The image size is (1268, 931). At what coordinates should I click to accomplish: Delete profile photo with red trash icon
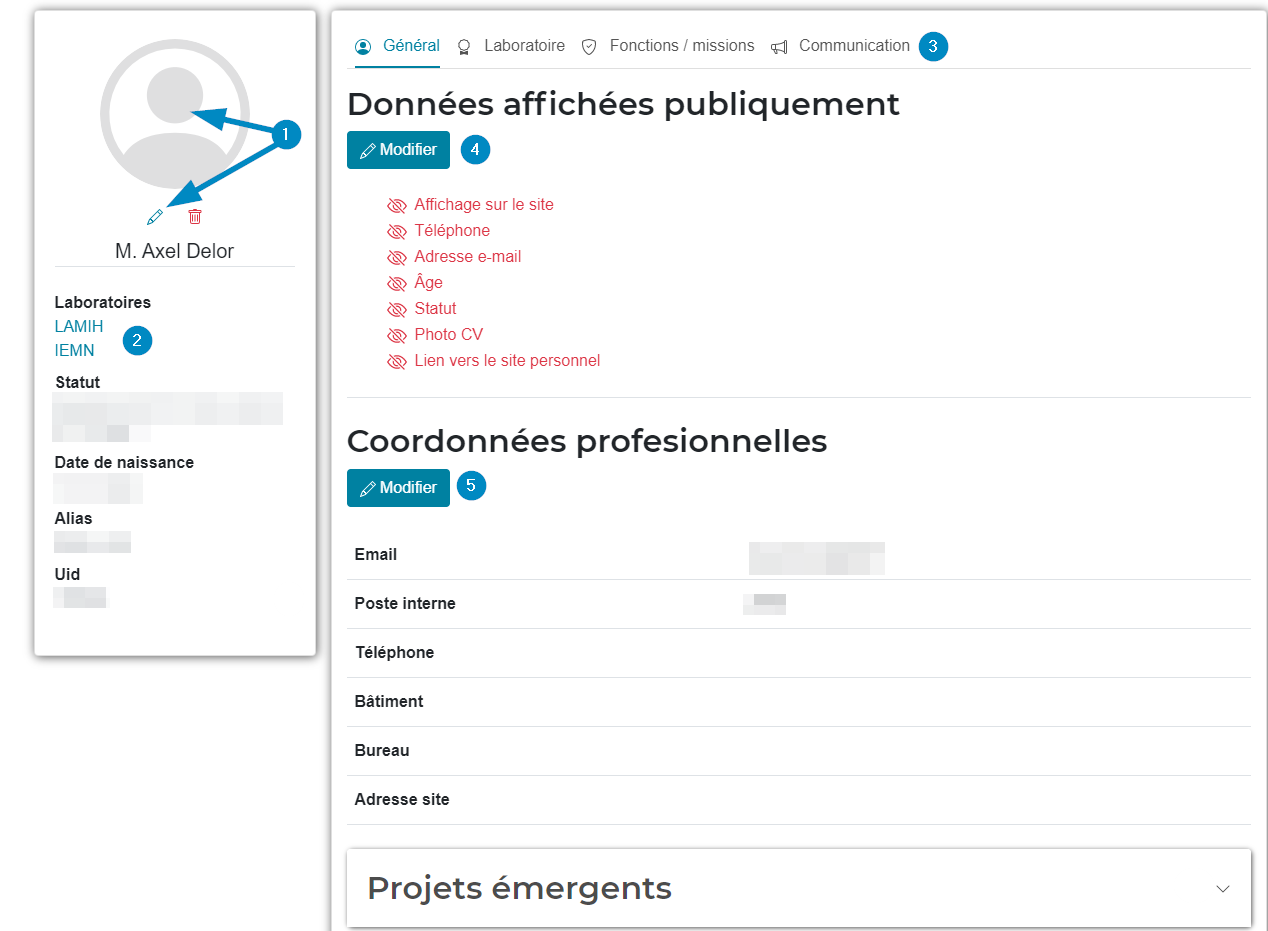click(x=195, y=216)
